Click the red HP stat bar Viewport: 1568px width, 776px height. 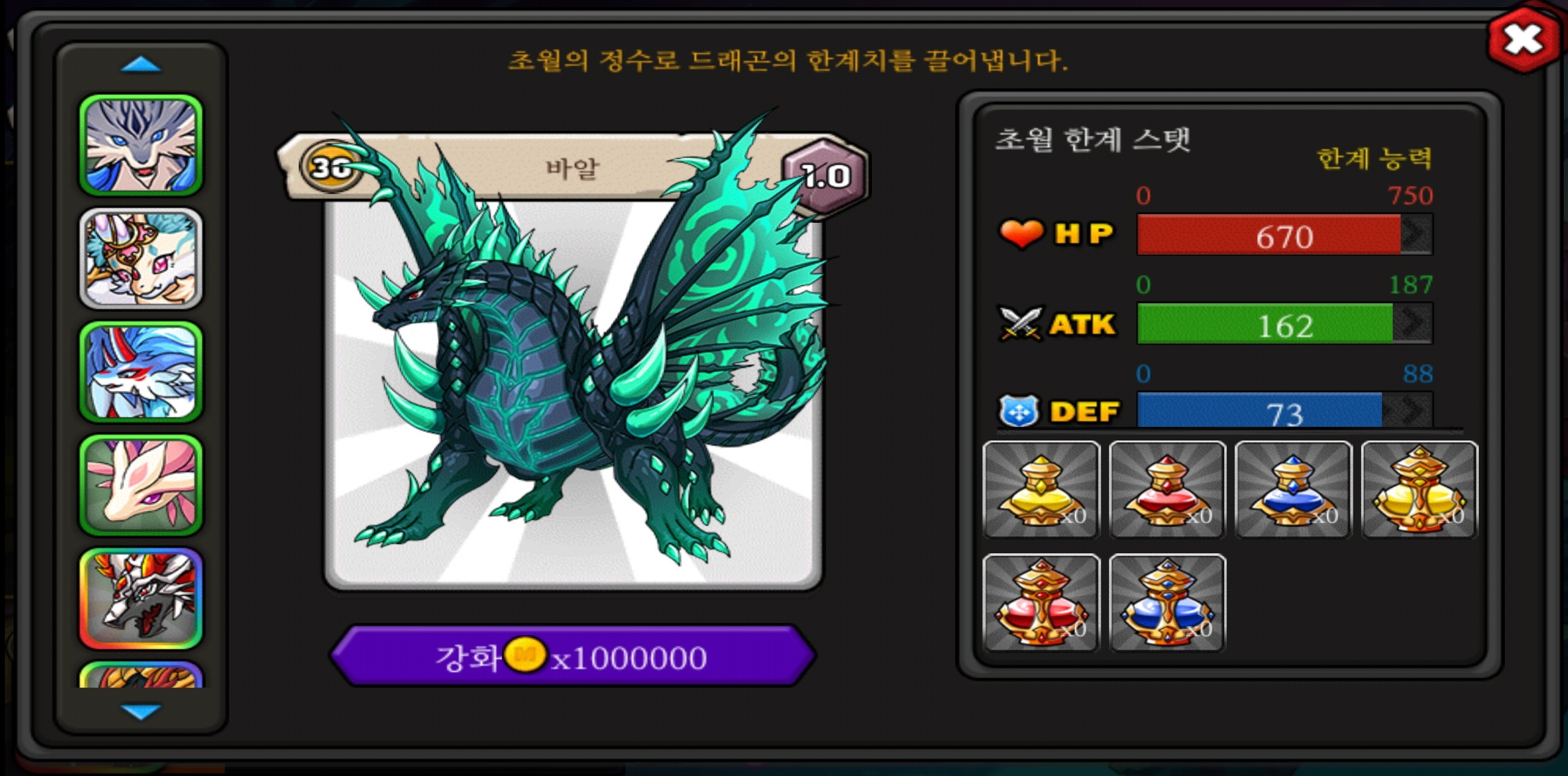1285,235
